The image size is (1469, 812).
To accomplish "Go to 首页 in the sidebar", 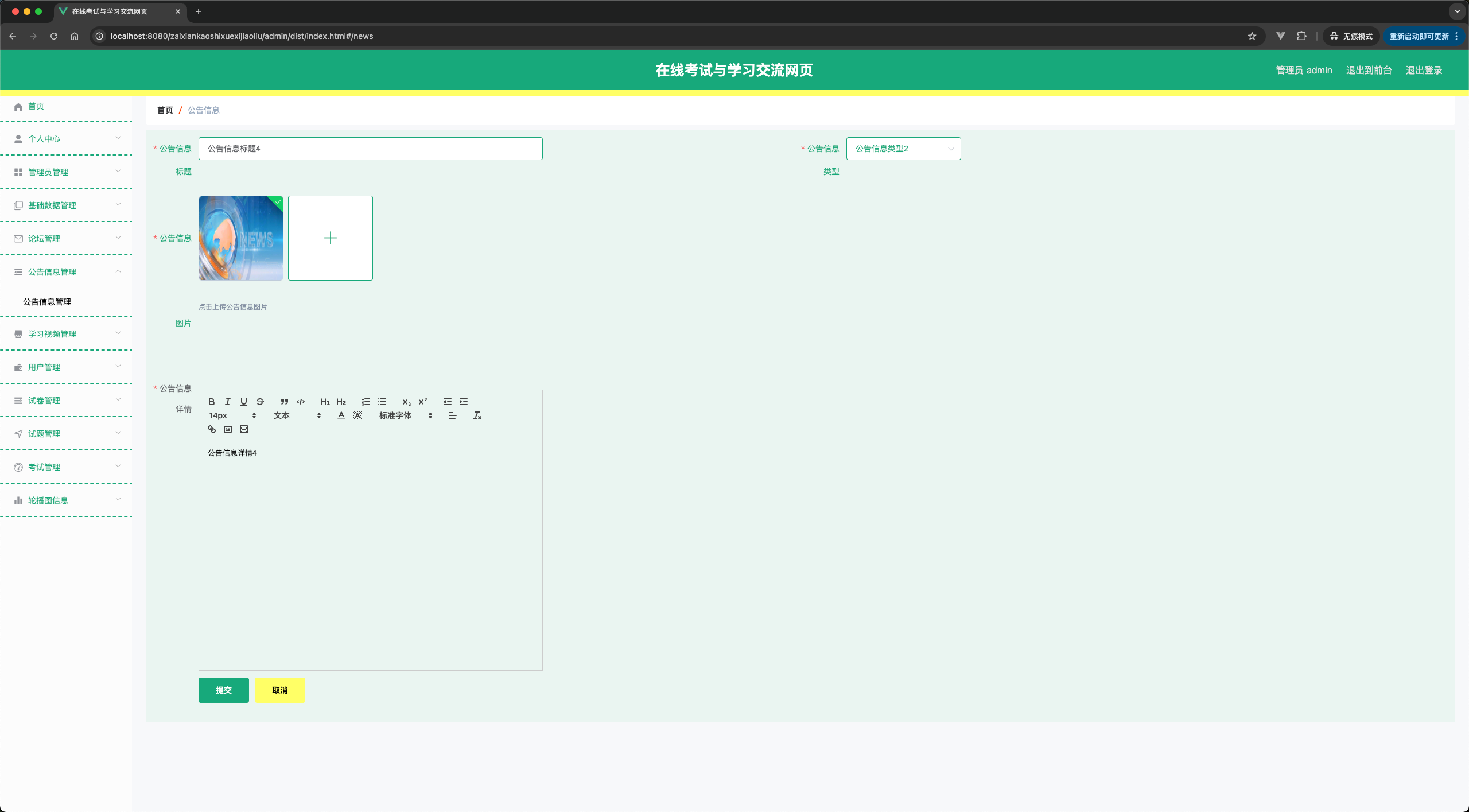I will pos(66,107).
